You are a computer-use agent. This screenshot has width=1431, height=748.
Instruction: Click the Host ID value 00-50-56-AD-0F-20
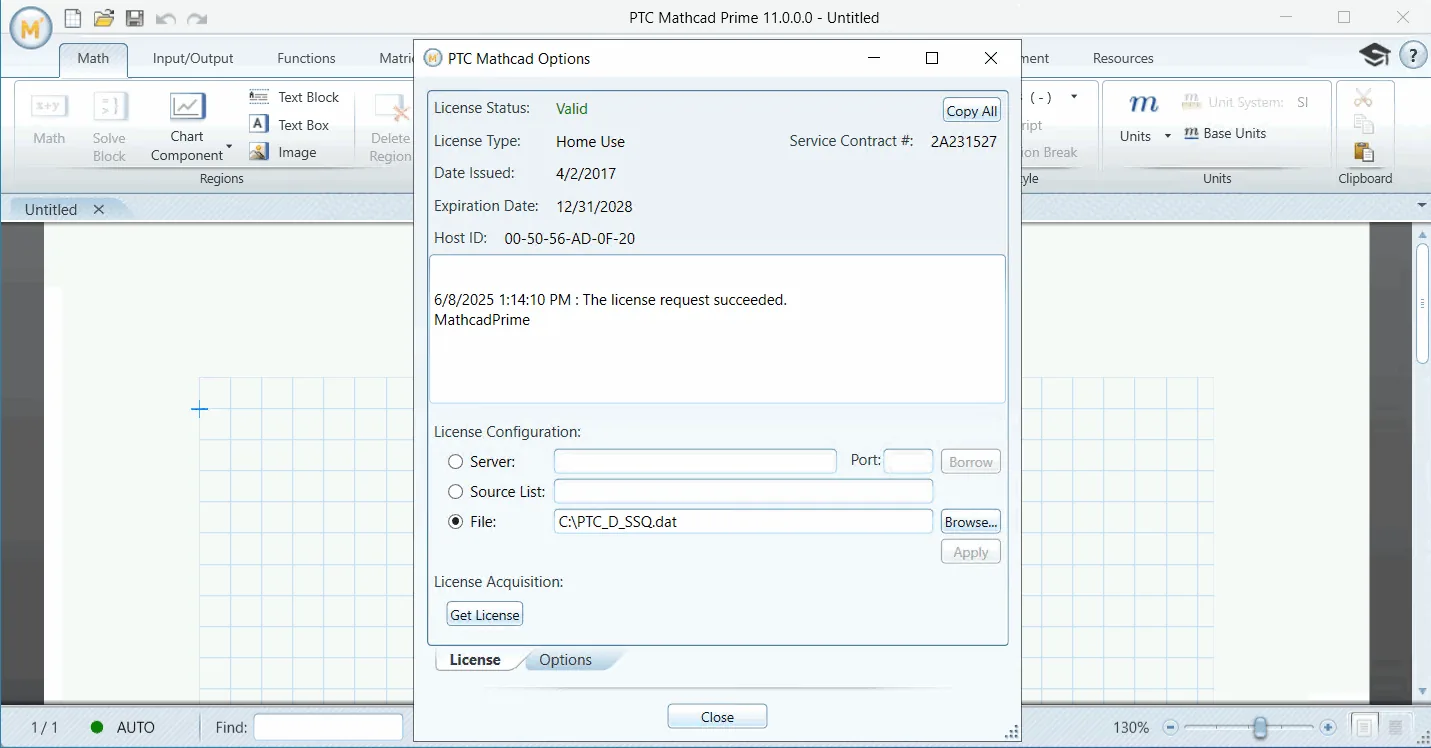[x=570, y=238]
